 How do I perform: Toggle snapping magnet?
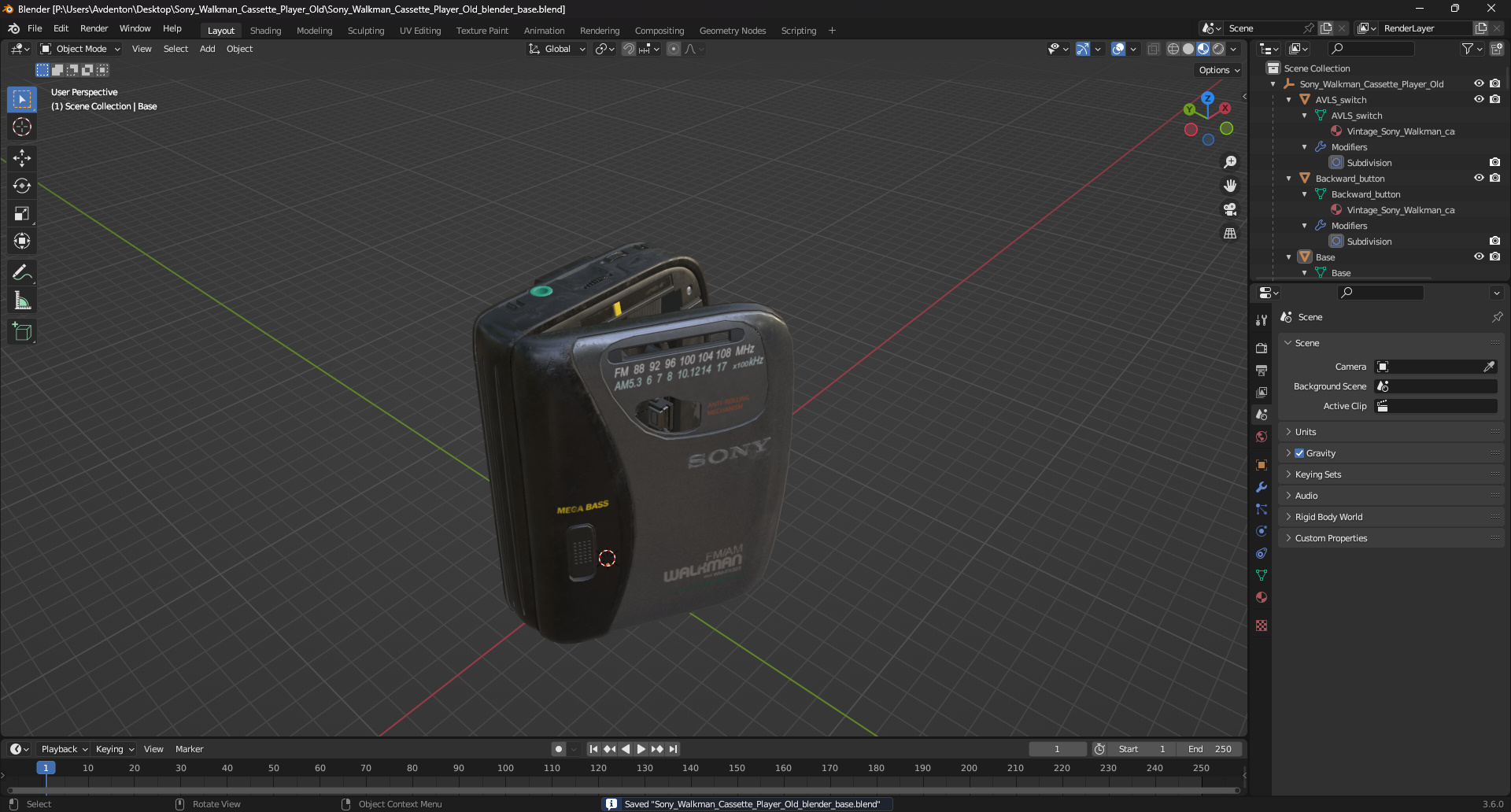629,49
